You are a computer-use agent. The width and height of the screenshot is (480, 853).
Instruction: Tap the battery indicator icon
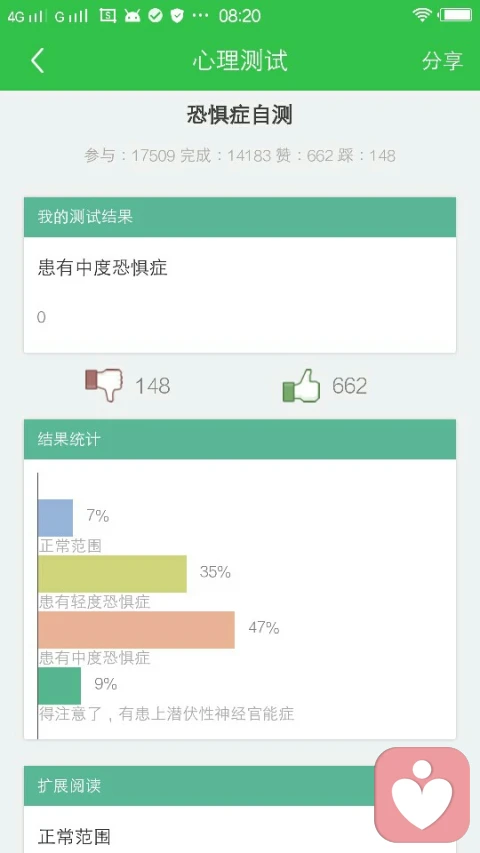pos(456,15)
